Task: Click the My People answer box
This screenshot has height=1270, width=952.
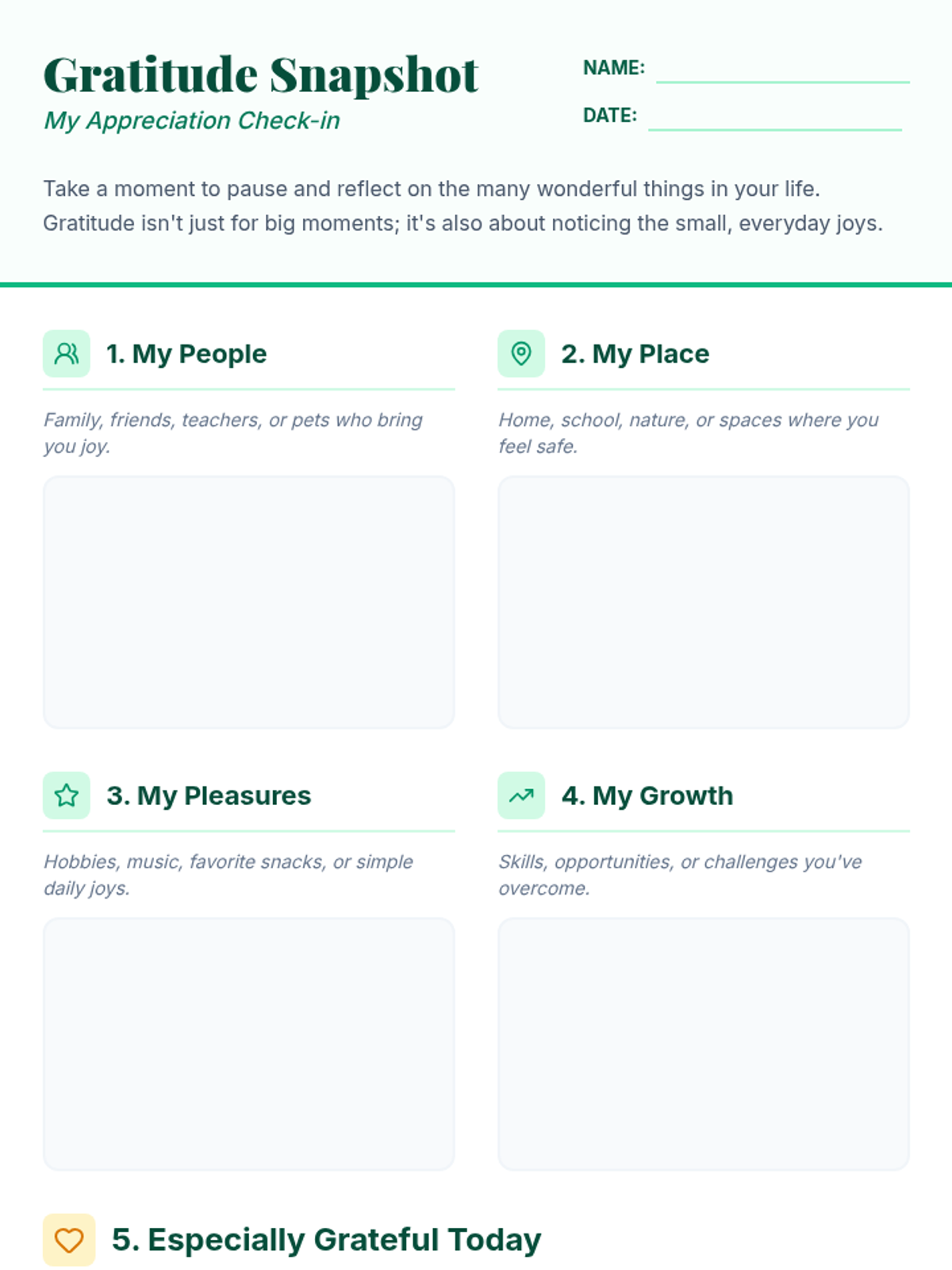Action: click(249, 602)
